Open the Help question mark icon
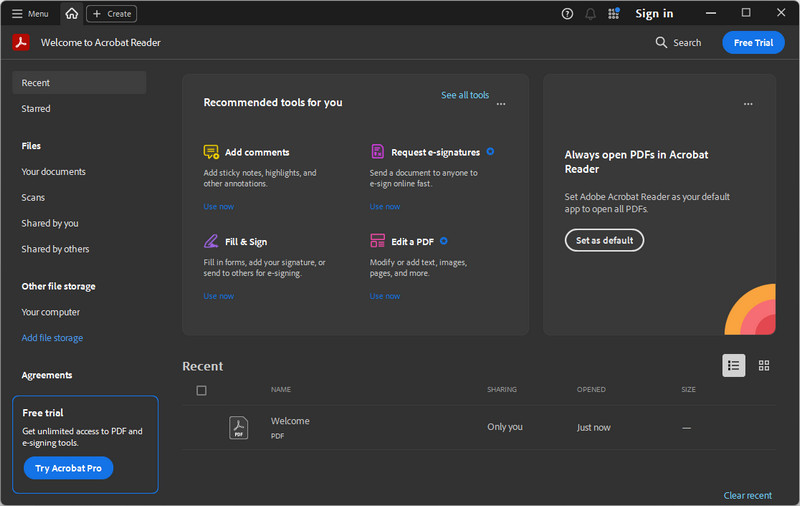The width and height of the screenshot is (800, 506). point(567,14)
